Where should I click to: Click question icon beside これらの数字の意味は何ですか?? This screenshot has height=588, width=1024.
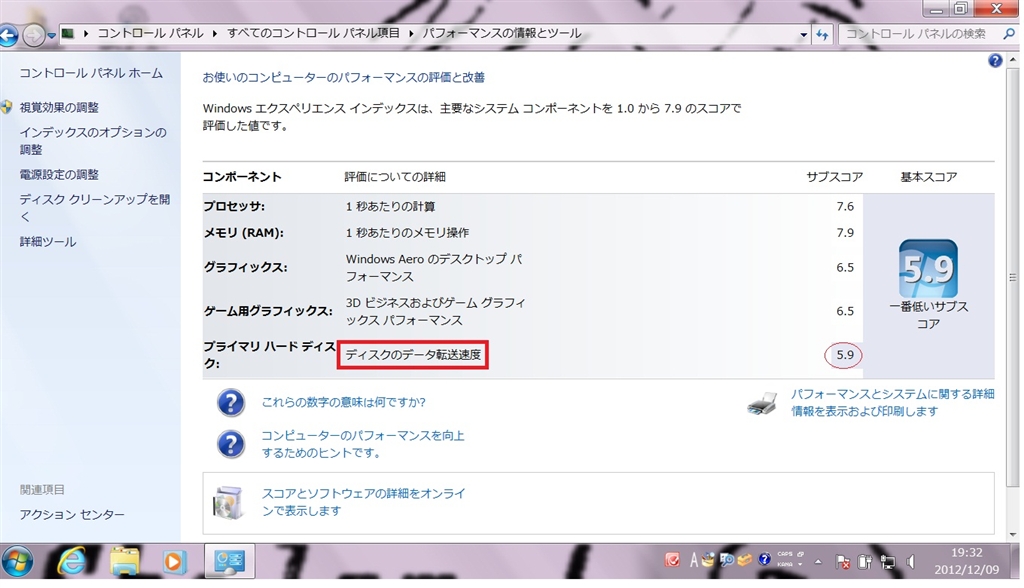tap(231, 402)
